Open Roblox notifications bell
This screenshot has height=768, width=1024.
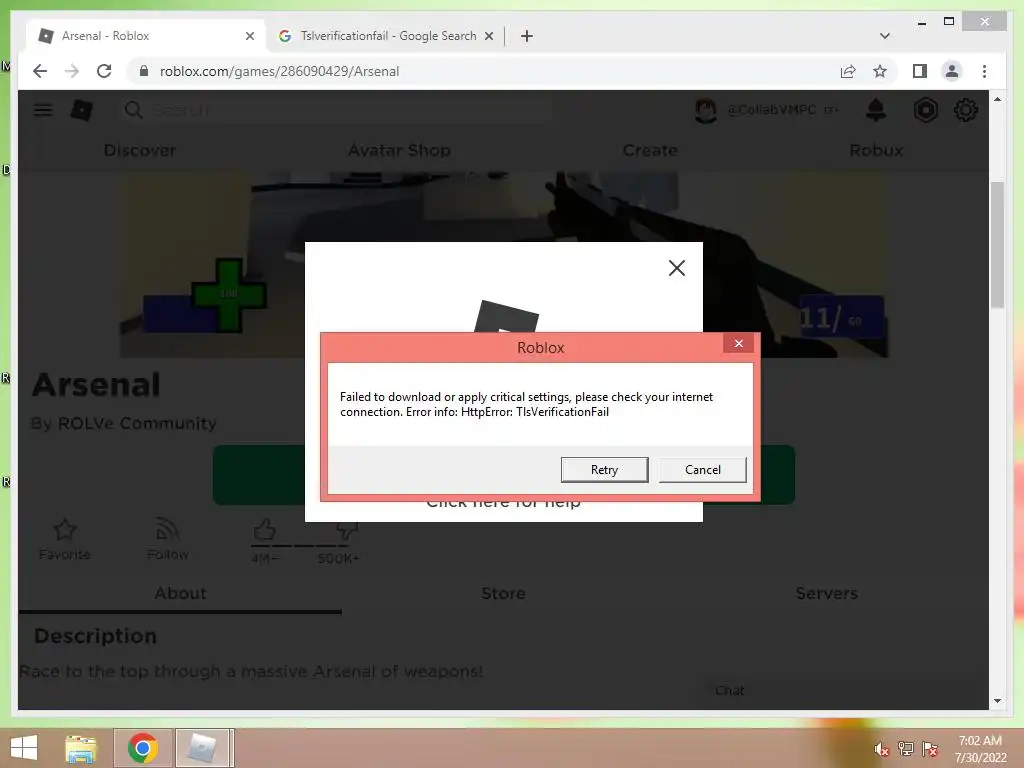click(x=876, y=110)
